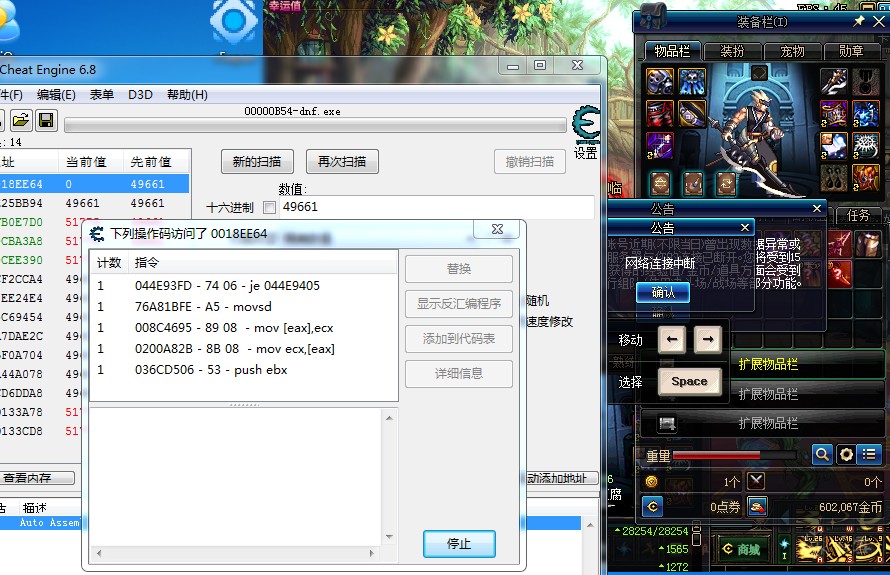Click the open file folder icon

(20, 120)
